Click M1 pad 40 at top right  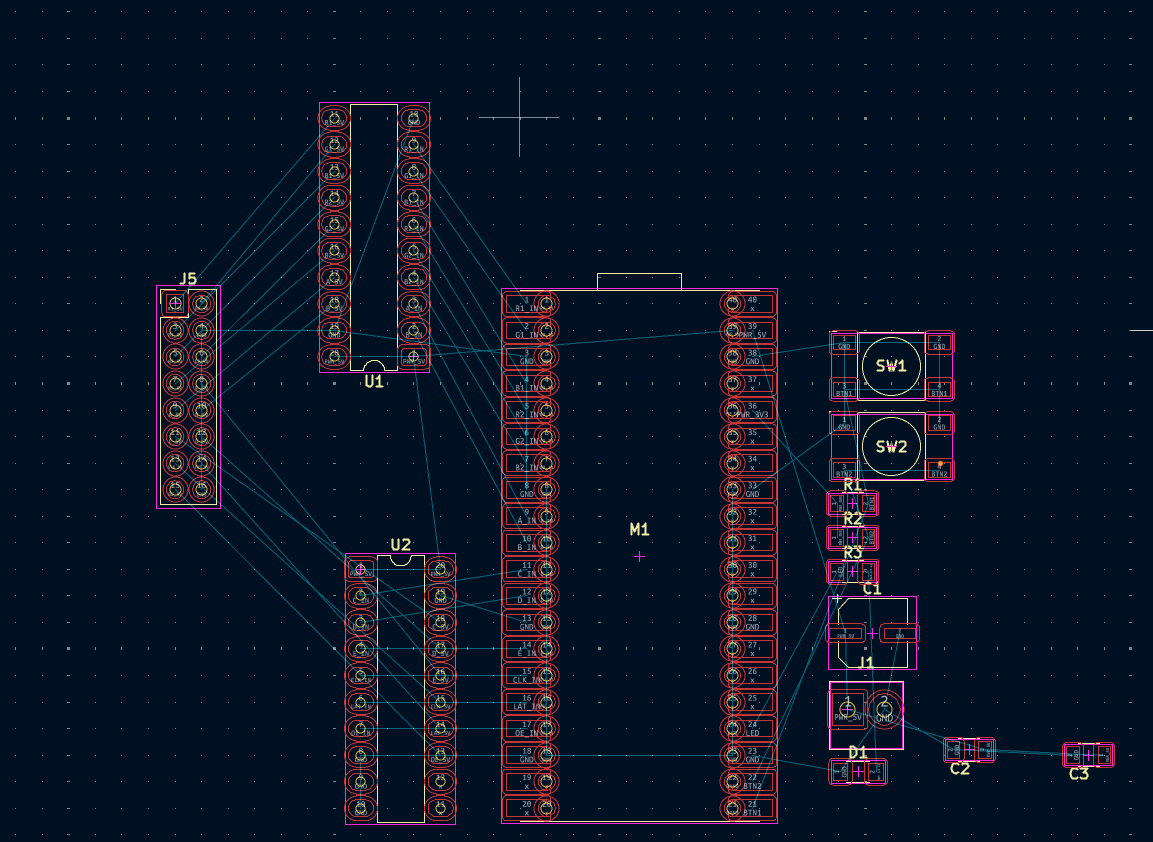coord(752,304)
